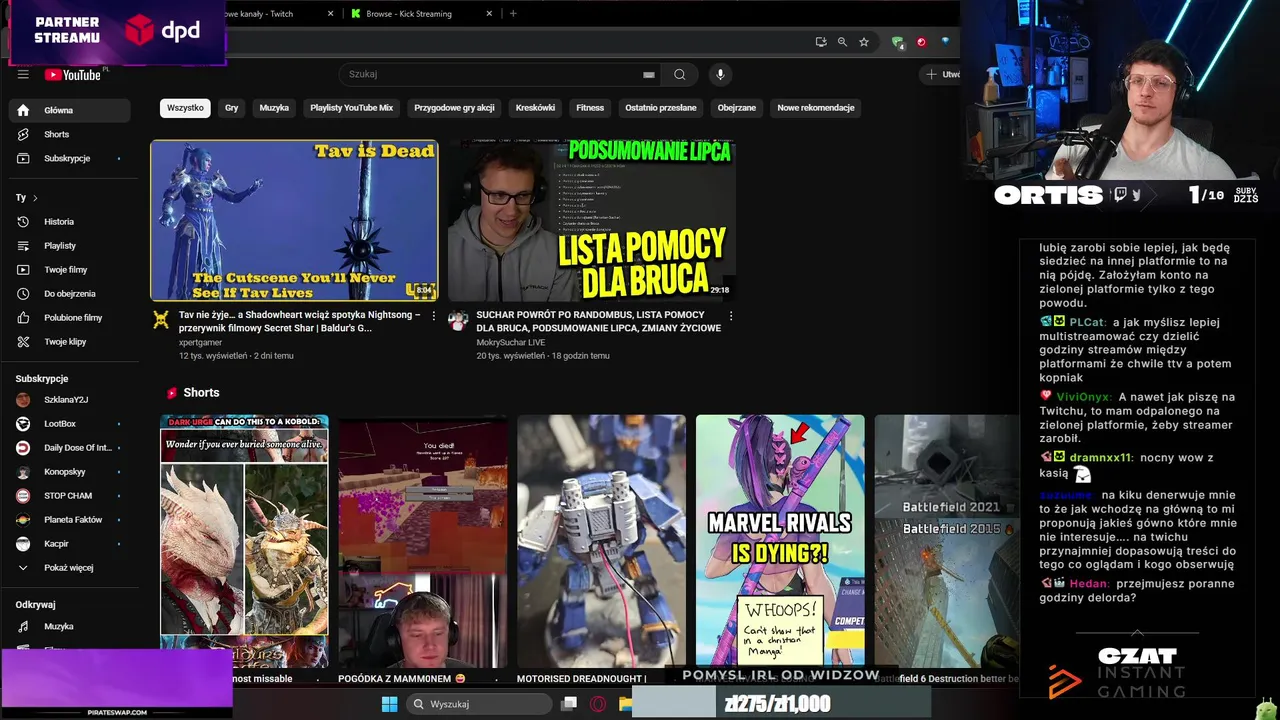1280x720 pixels.
Task: Play the Tav is Dead video thumbnail
Action: (x=294, y=221)
